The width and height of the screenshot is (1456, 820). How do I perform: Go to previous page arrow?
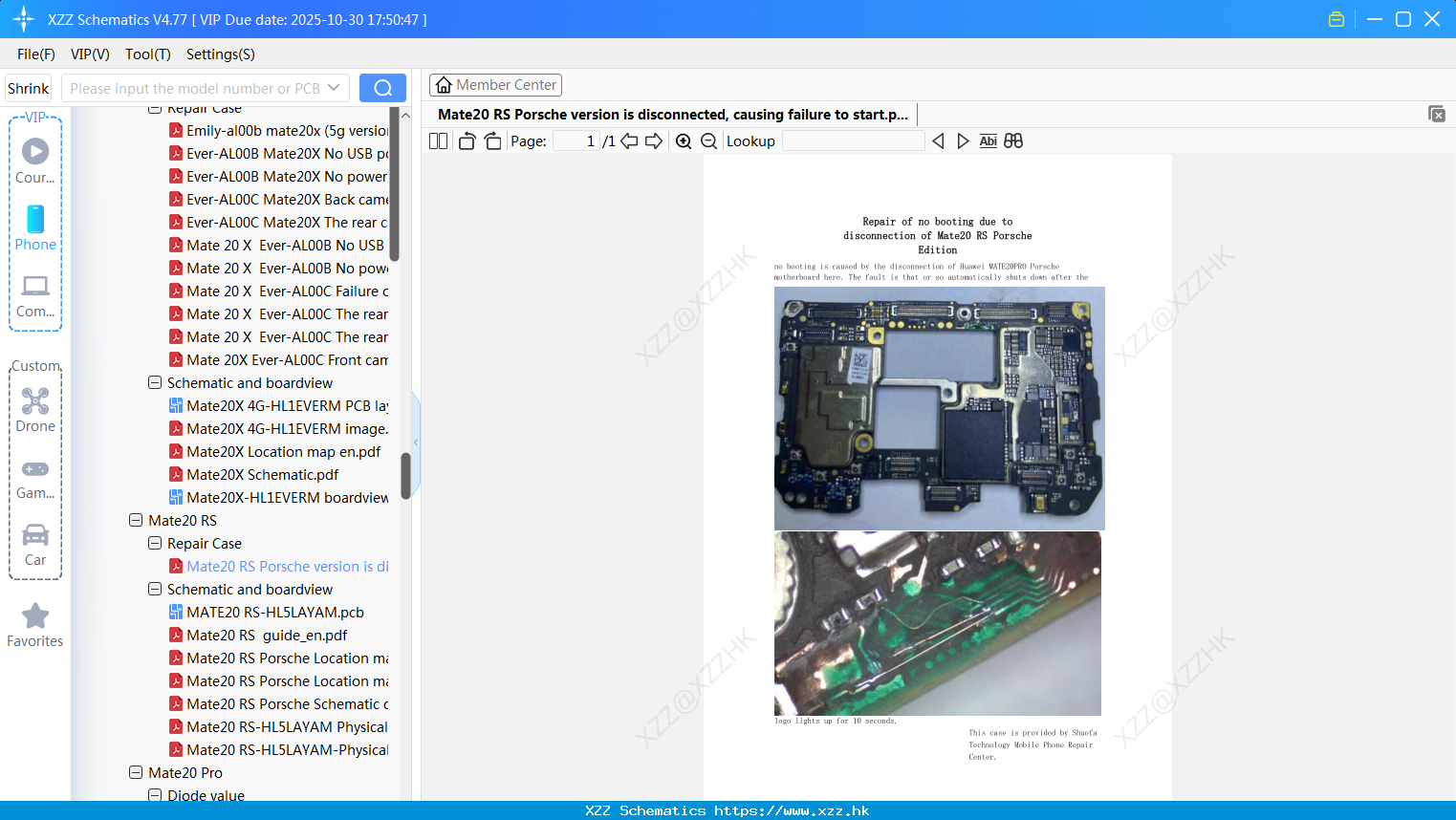[629, 141]
